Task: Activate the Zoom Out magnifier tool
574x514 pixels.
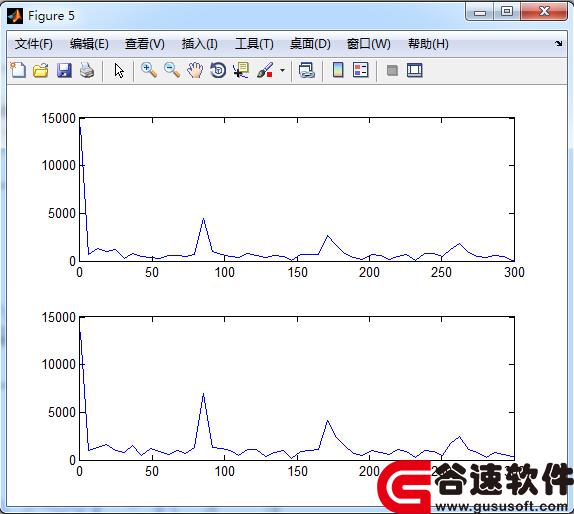Action: point(172,70)
